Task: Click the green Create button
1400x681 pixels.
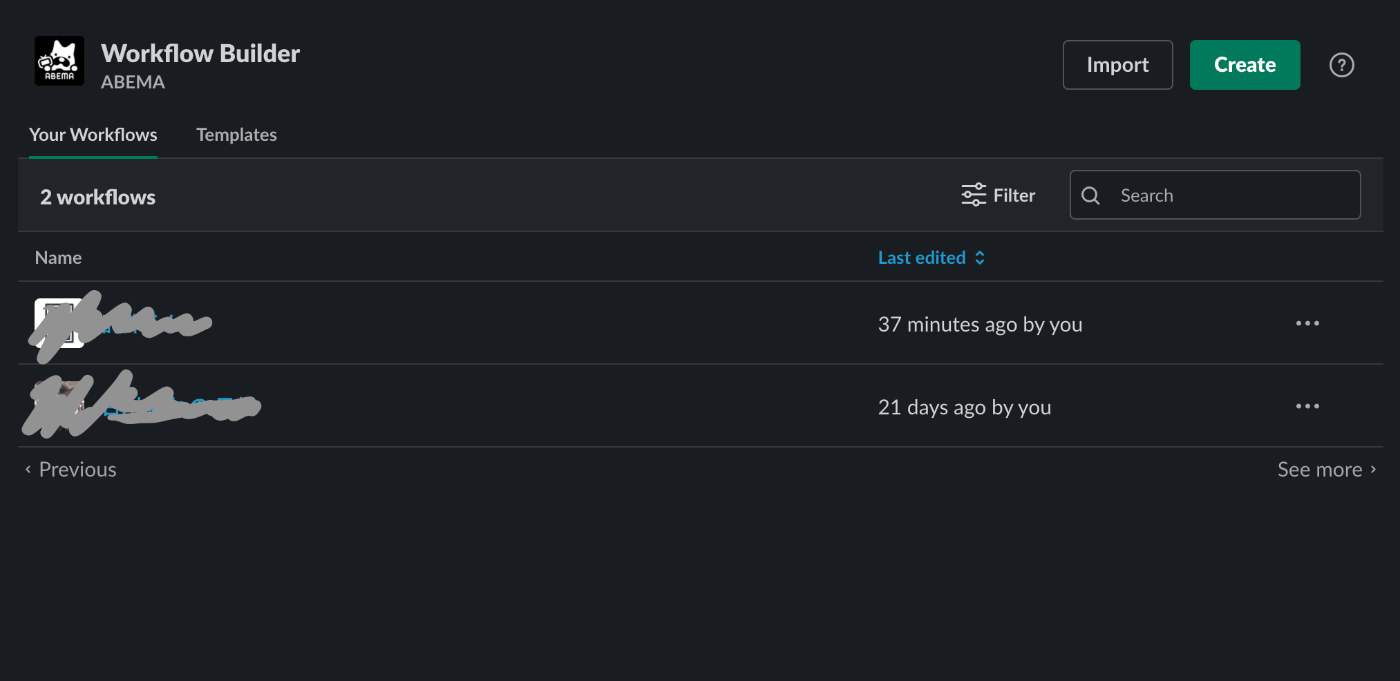Action: (x=1245, y=65)
